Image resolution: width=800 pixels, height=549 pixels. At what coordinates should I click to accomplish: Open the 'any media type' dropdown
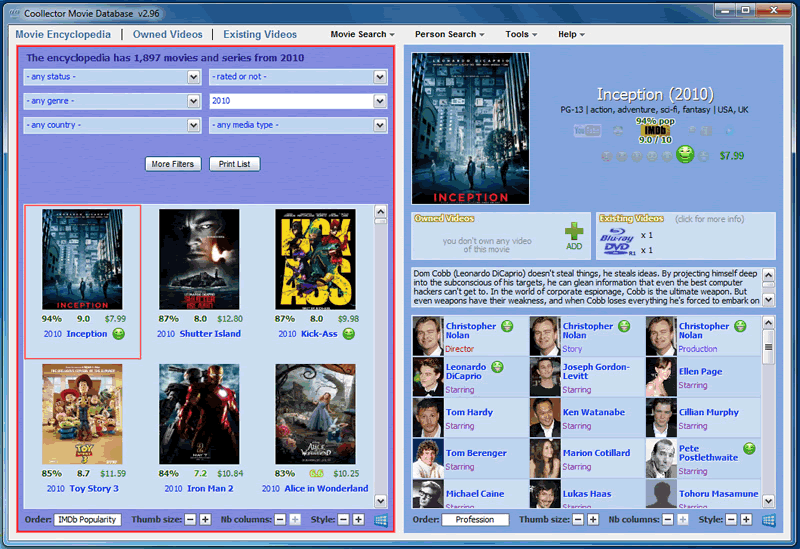[x=298, y=125]
